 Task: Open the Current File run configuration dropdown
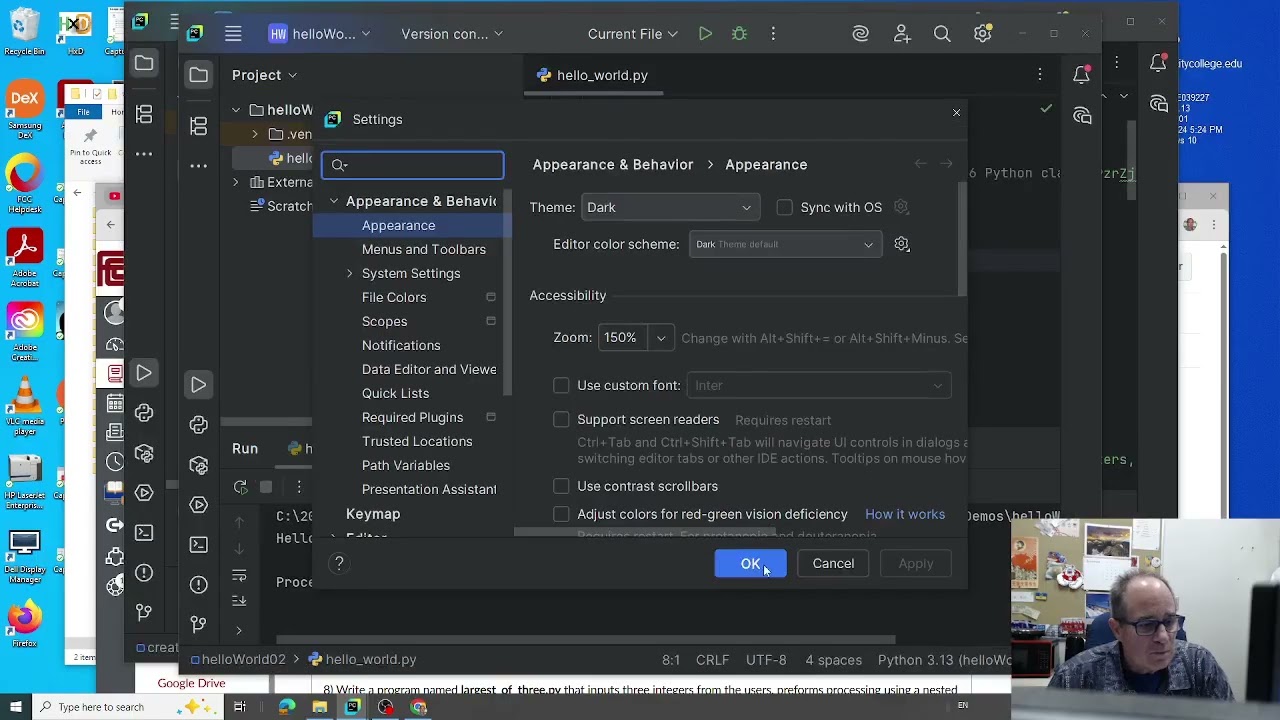pyautogui.click(x=632, y=34)
